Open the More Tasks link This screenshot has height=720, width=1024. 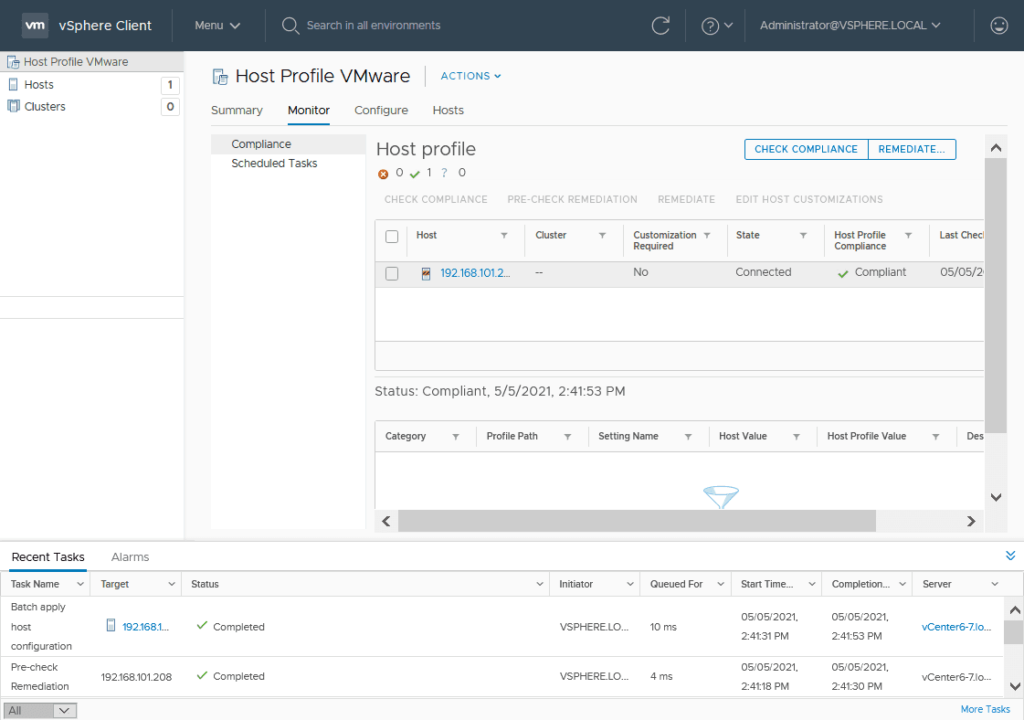click(x=985, y=708)
